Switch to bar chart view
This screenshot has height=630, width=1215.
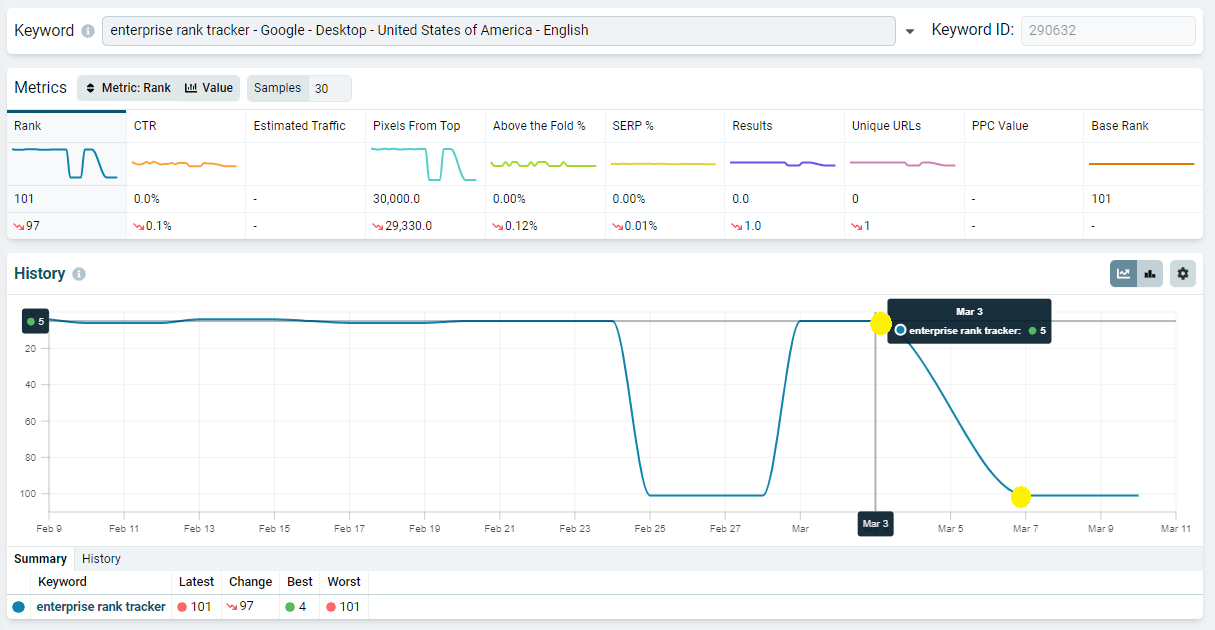point(1150,273)
